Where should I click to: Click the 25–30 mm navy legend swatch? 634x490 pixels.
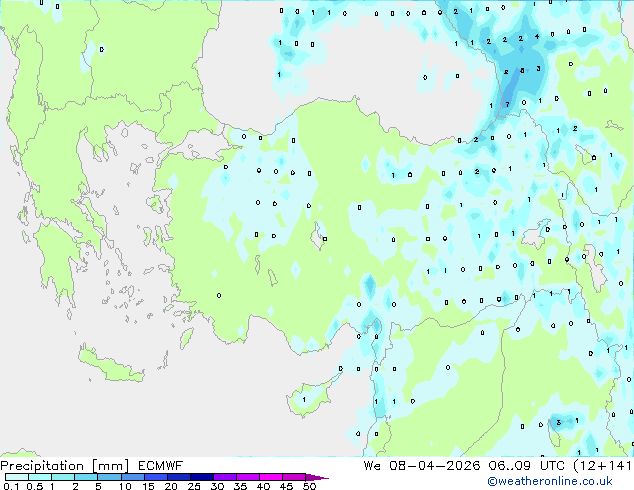click(x=201, y=477)
